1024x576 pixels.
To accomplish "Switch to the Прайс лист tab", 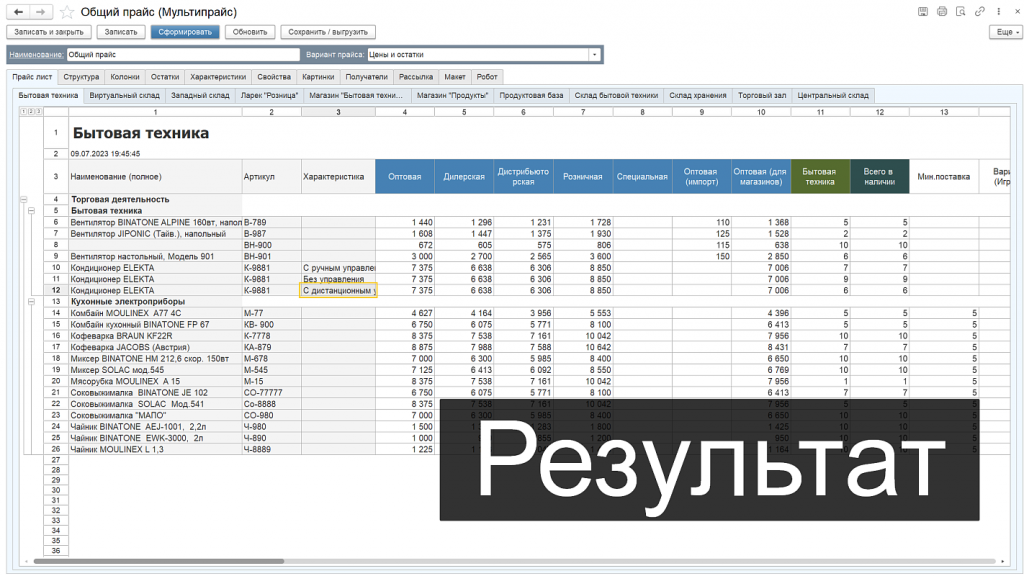I will click(32, 77).
